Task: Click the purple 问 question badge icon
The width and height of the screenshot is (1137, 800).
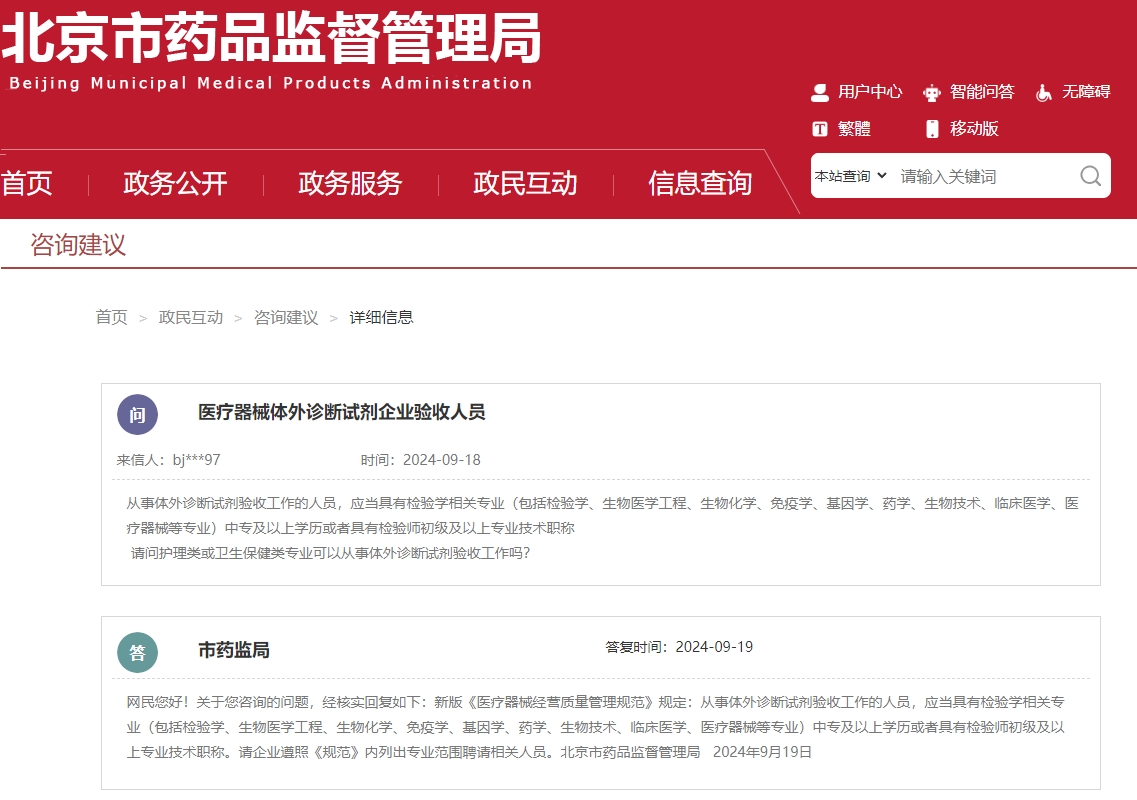Action: point(137,414)
